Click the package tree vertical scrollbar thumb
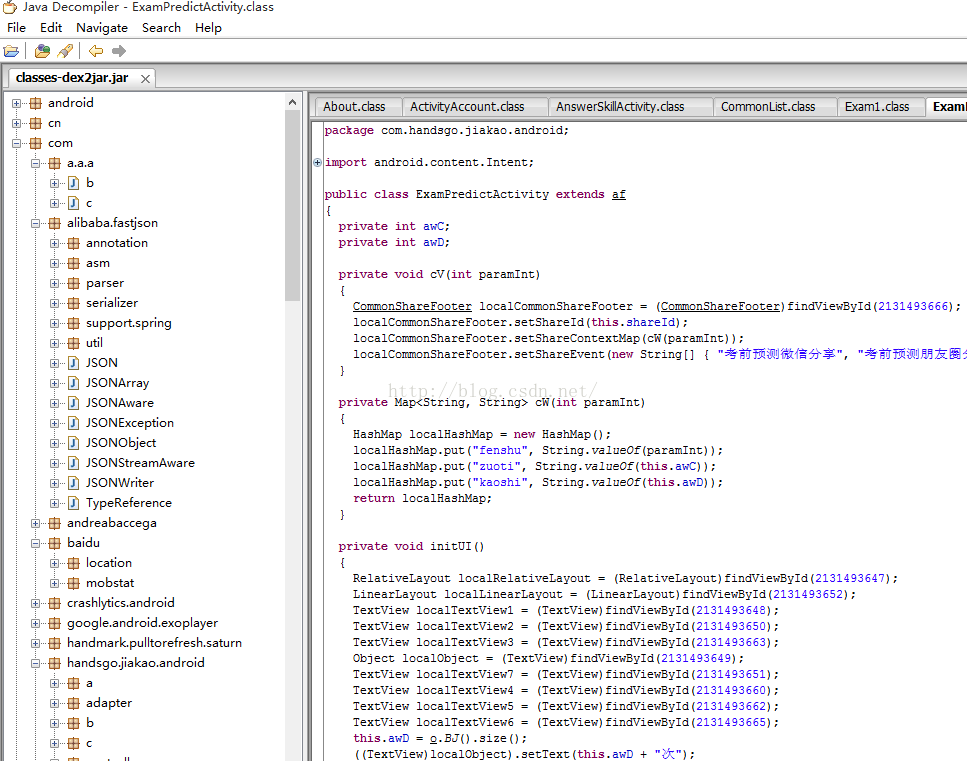Image resolution: width=967 pixels, height=761 pixels. pyautogui.click(x=292, y=205)
